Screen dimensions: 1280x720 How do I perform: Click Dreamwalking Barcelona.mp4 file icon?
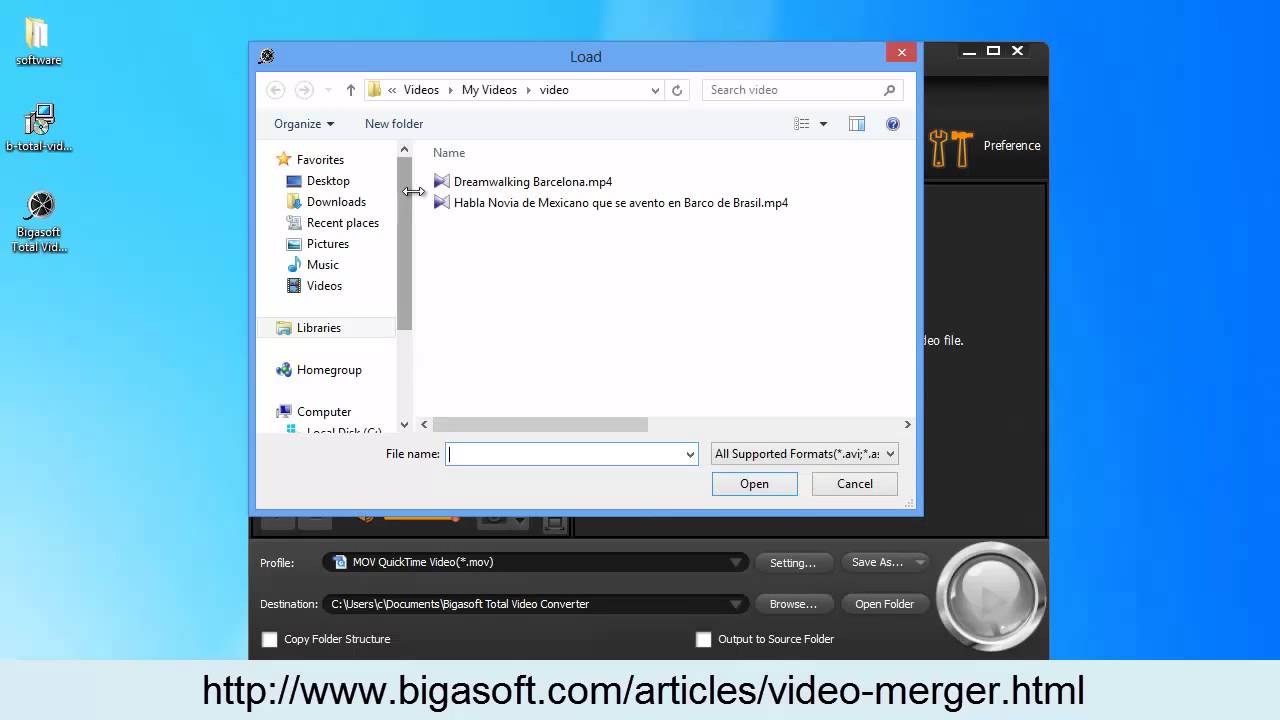point(442,181)
